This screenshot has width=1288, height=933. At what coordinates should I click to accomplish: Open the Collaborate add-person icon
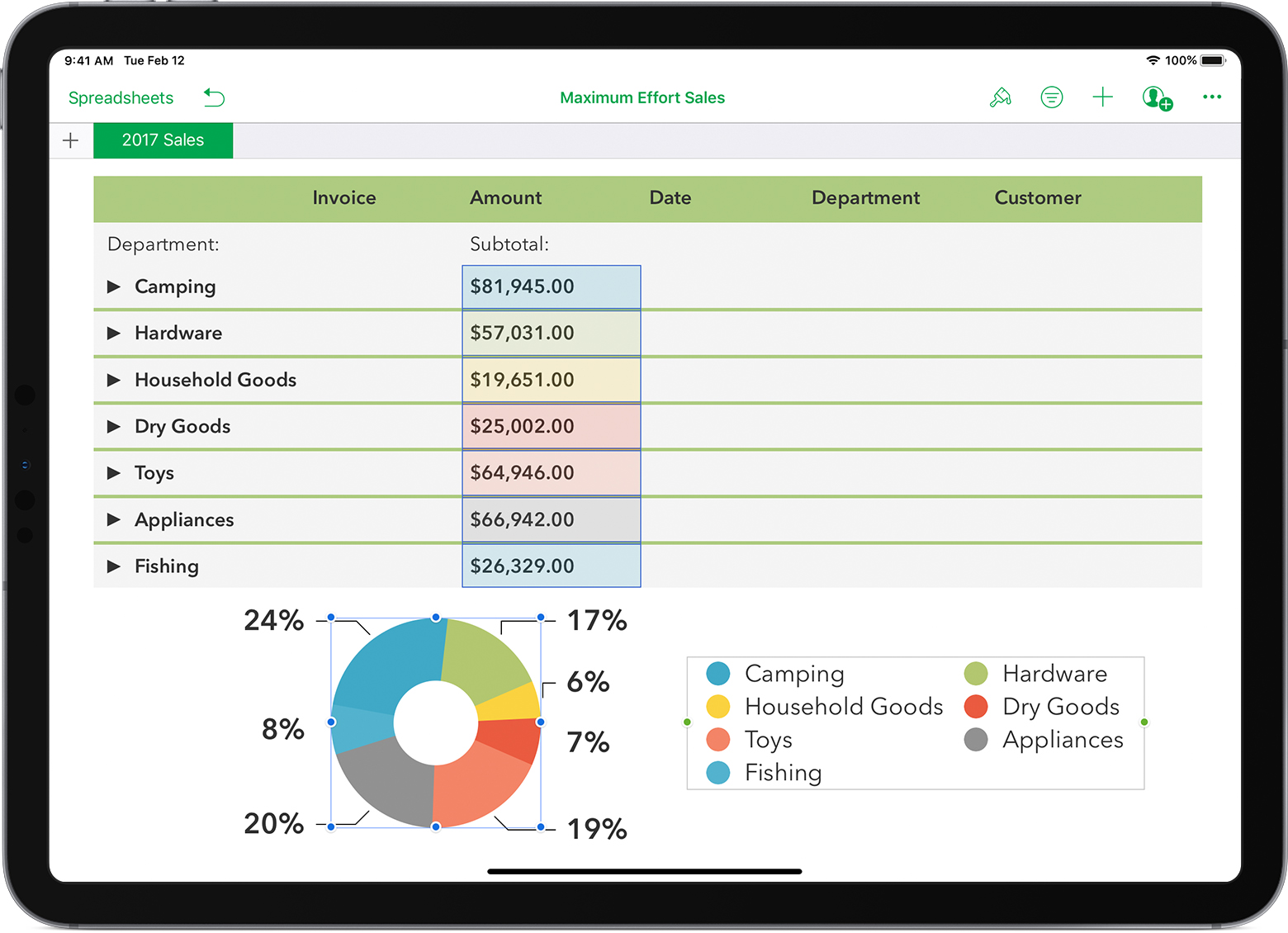(x=1156, y=98)
